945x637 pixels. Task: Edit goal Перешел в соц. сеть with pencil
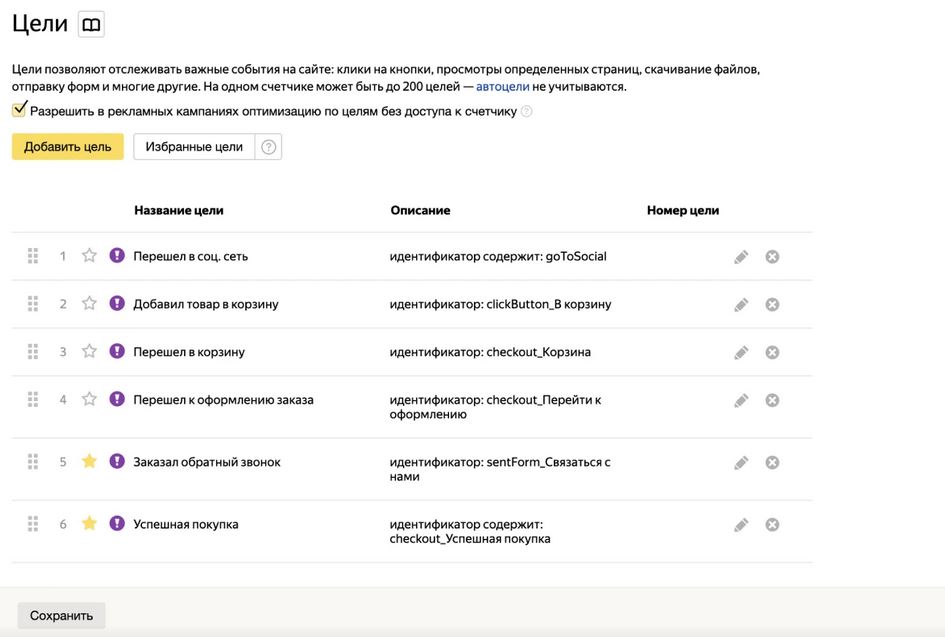pos(741,257)
